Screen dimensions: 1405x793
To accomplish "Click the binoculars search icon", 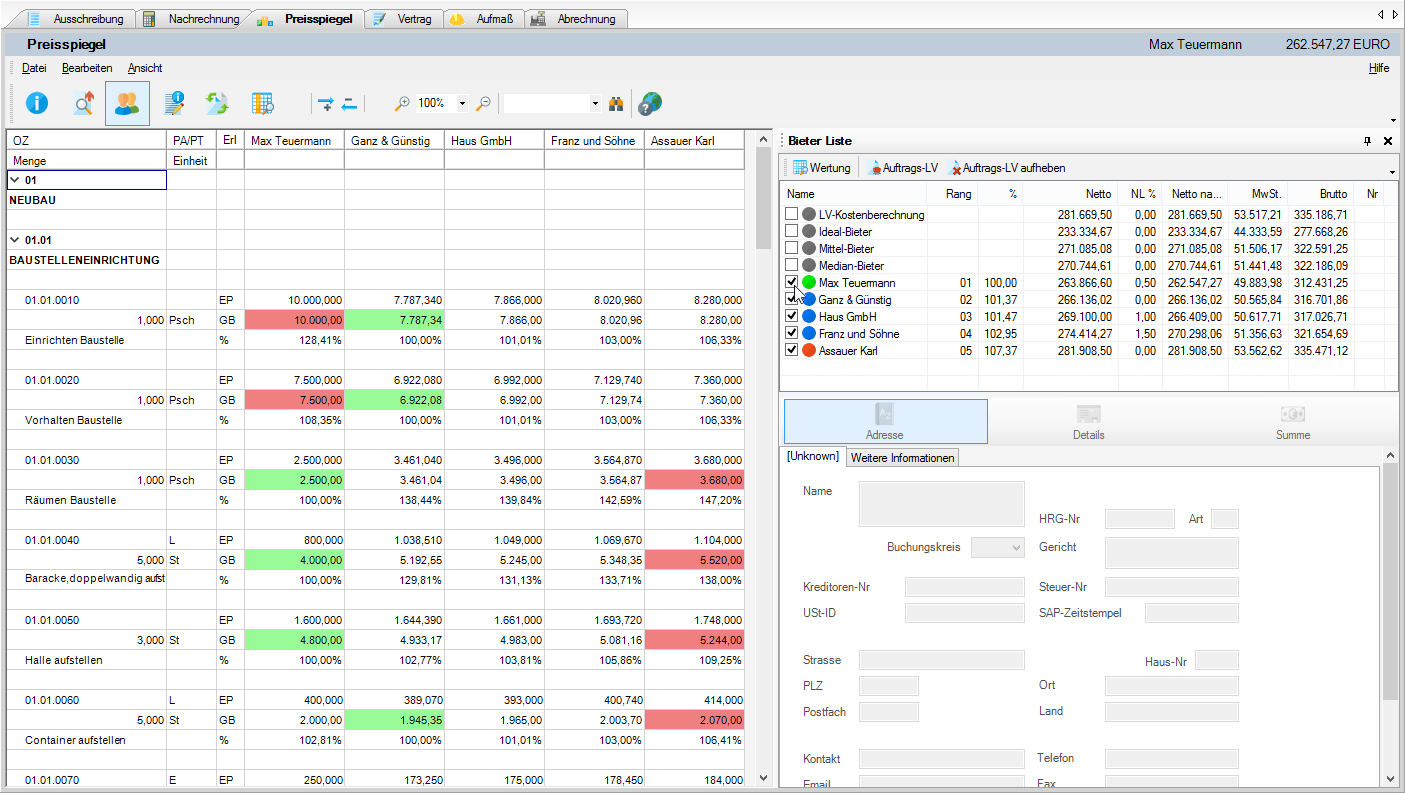I will pyautogui.click(x=617, y=103).
